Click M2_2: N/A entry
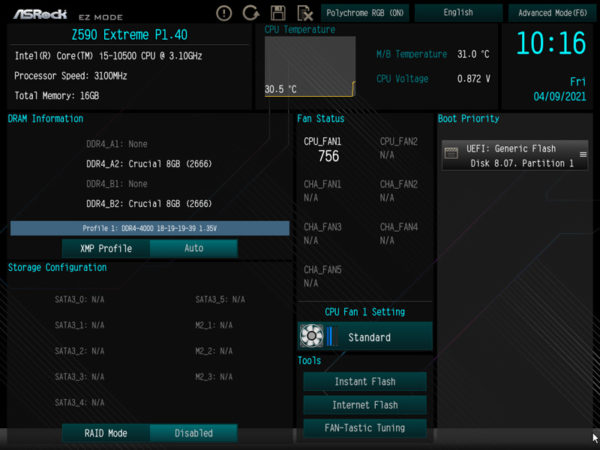Image resolution: width=600 pixels, height=450 pixels. point(214,351)
